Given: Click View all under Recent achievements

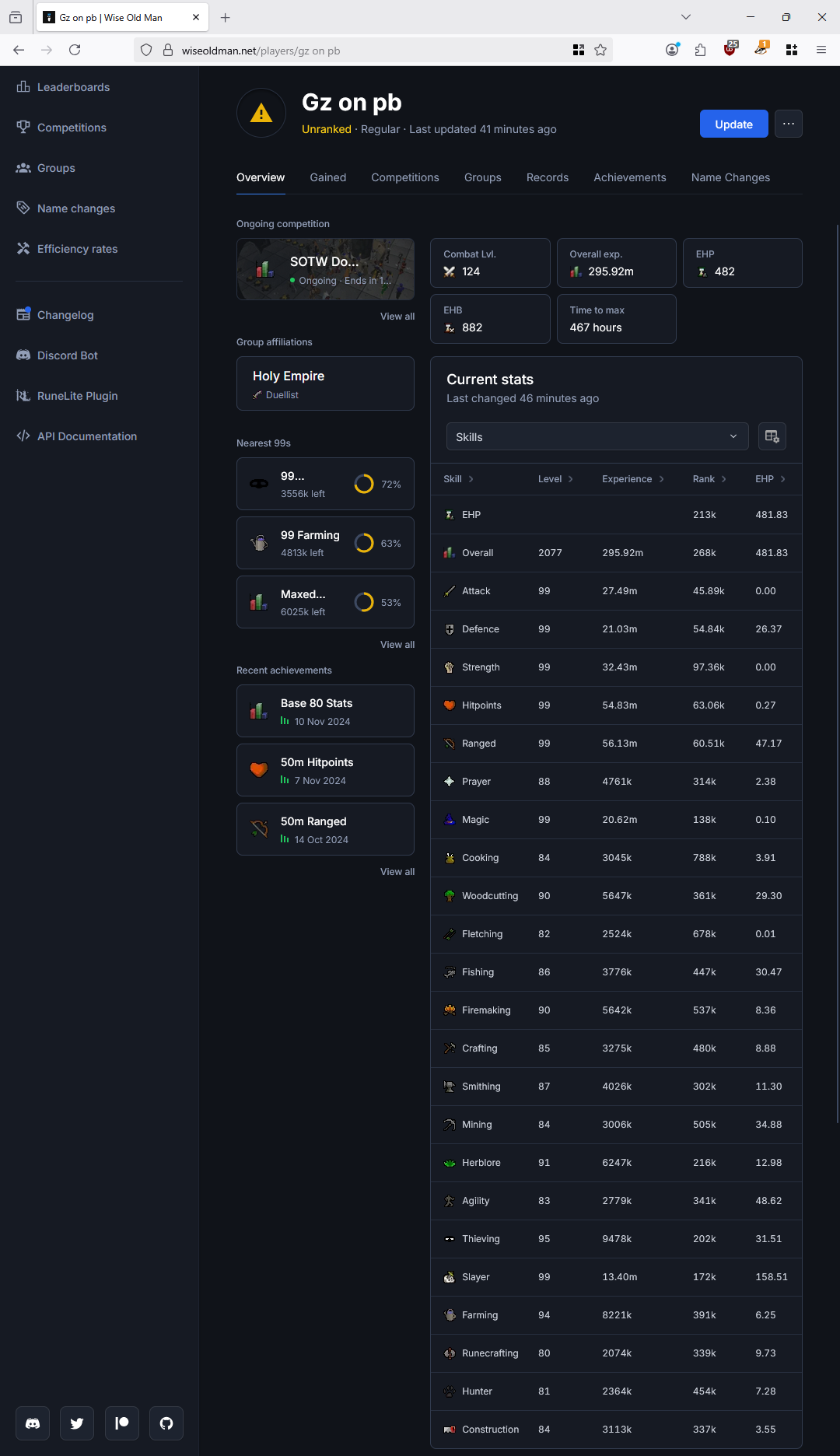Looking at the screenshot, I should (397, 872).
